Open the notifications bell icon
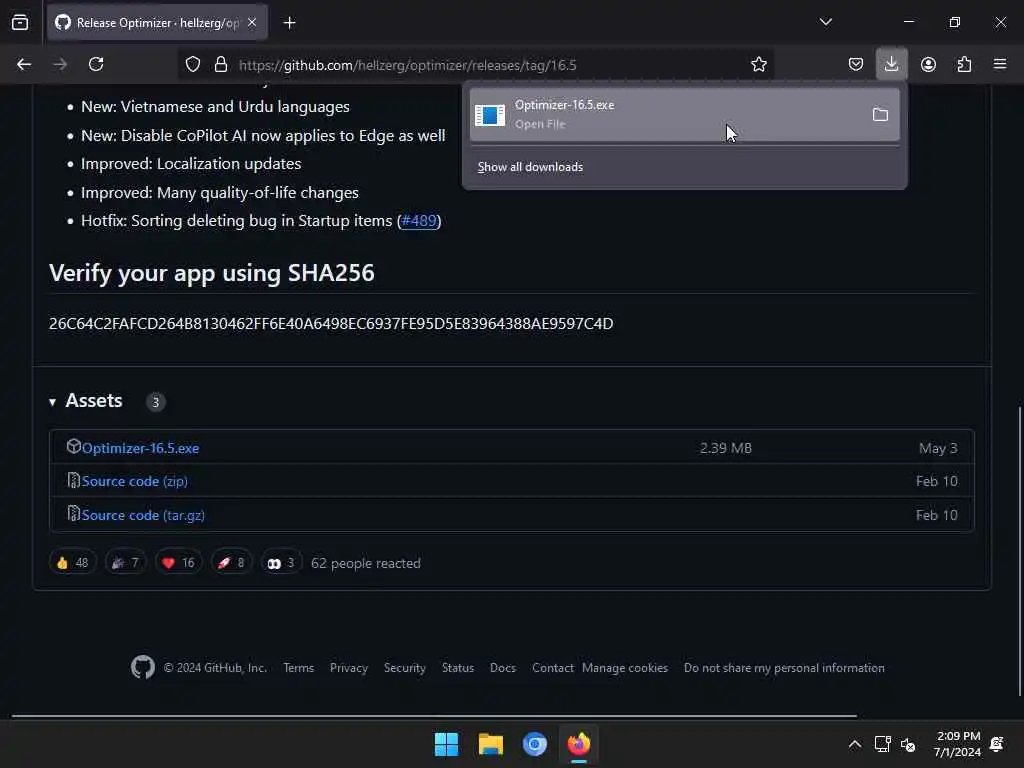The width and height of the screenshot is (1024, 768). [x=997, y=744]
